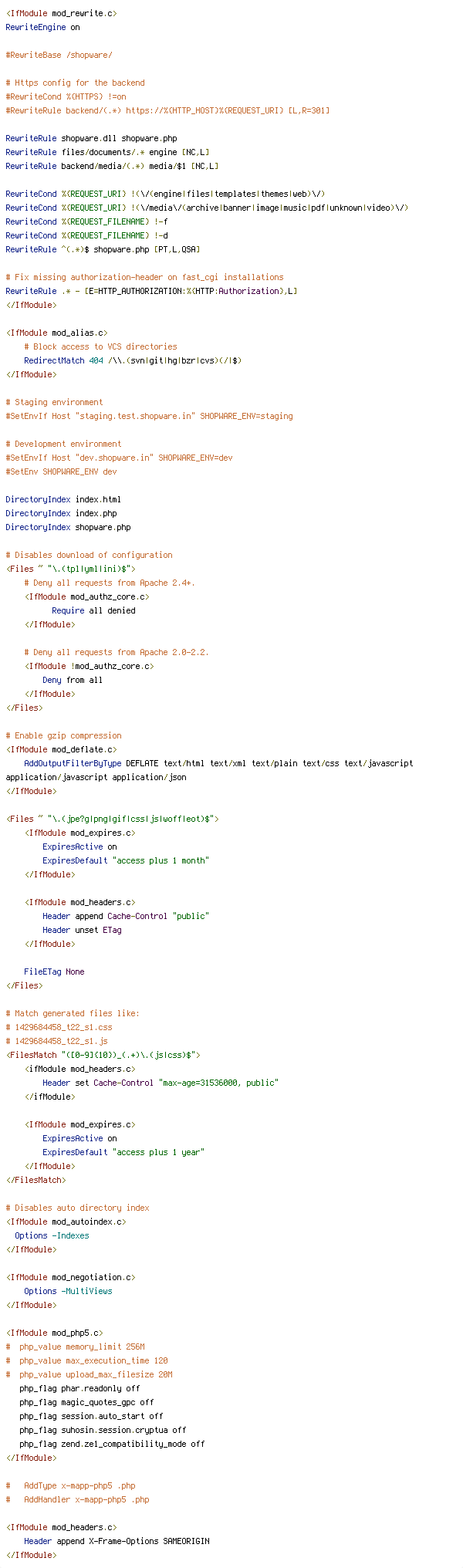Click the "# Development environment" comment
The height and width of the screenshot is (1568, 463).
coord(63,444)
